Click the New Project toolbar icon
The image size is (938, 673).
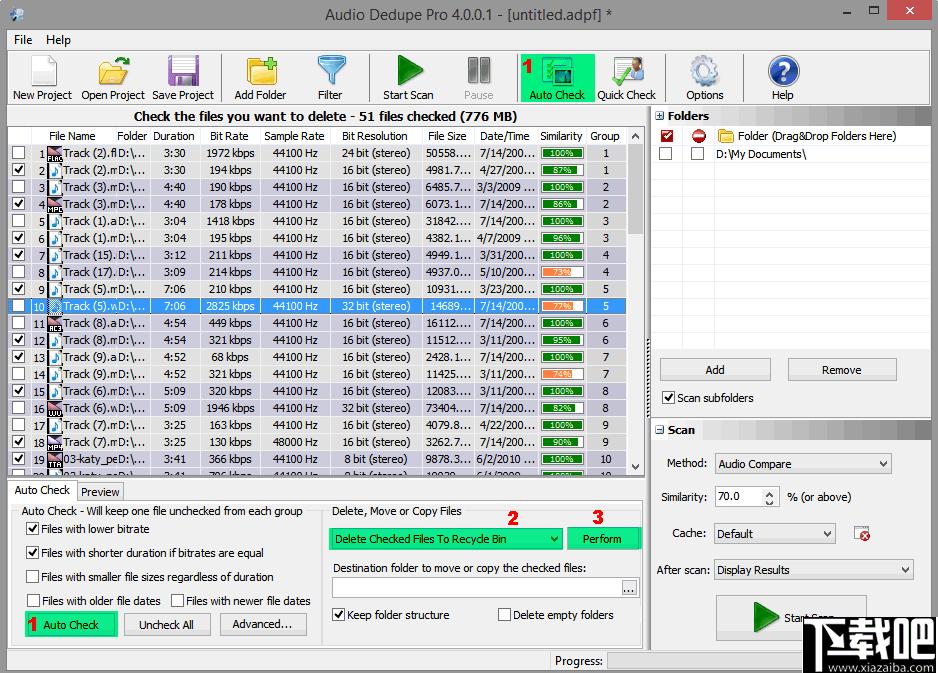[42, 78]
